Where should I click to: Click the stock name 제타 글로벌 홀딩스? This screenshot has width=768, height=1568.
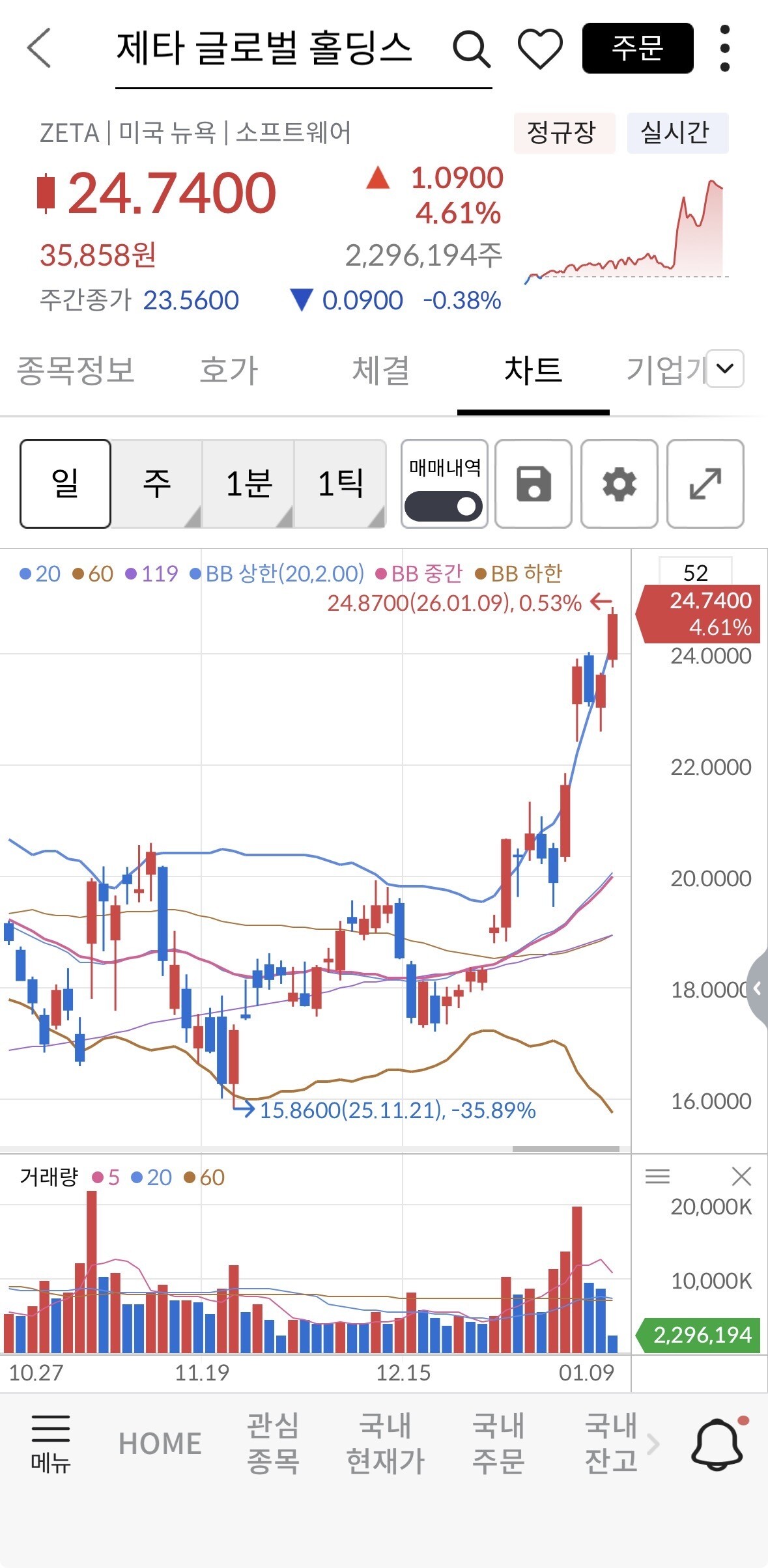264,48
